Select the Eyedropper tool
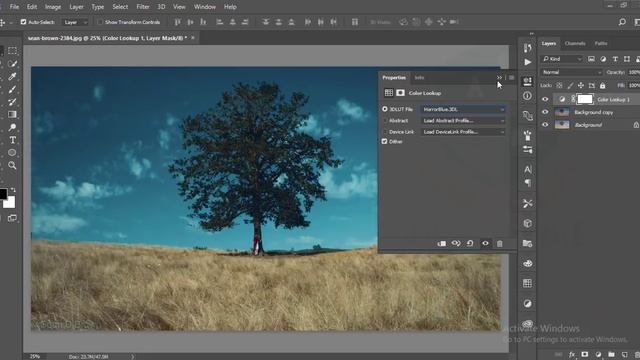The width and height of the screenshot is (640, 360). 12,76
